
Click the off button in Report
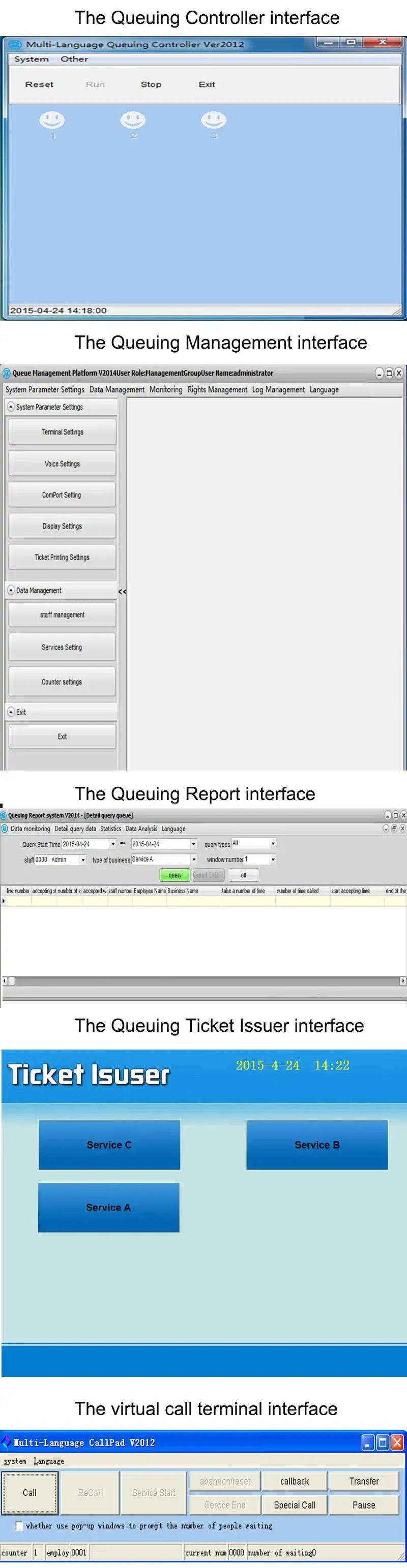(x=244, y=875)
